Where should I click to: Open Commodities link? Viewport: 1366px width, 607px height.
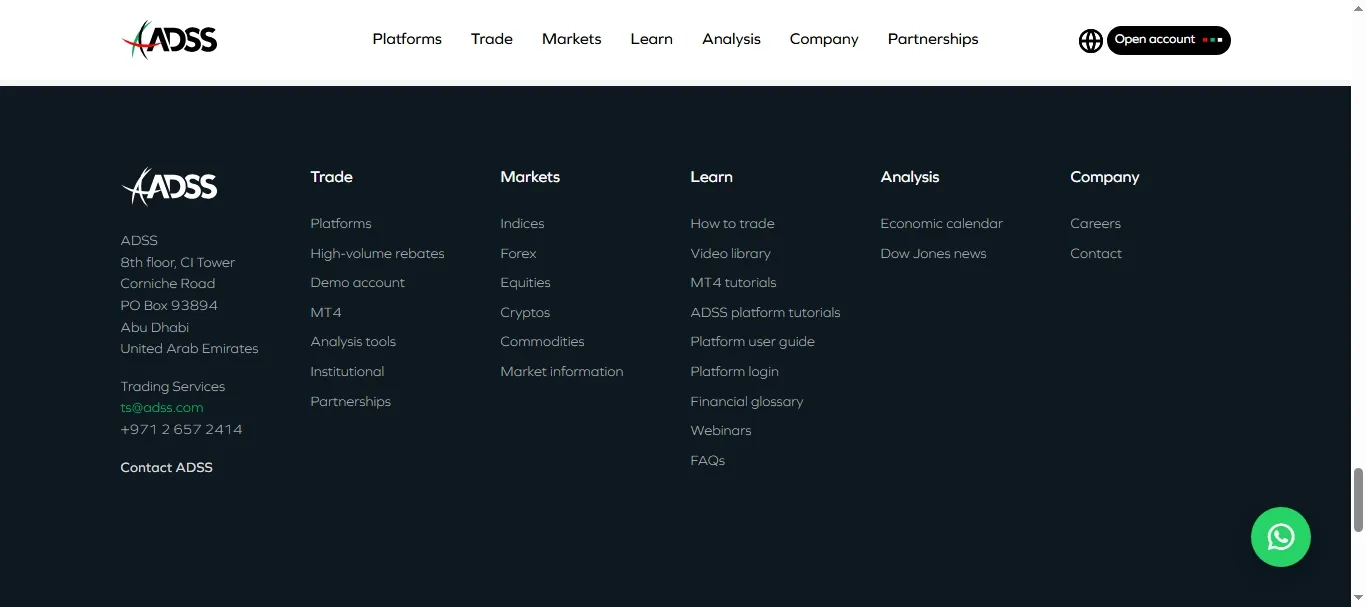[542, 342]
